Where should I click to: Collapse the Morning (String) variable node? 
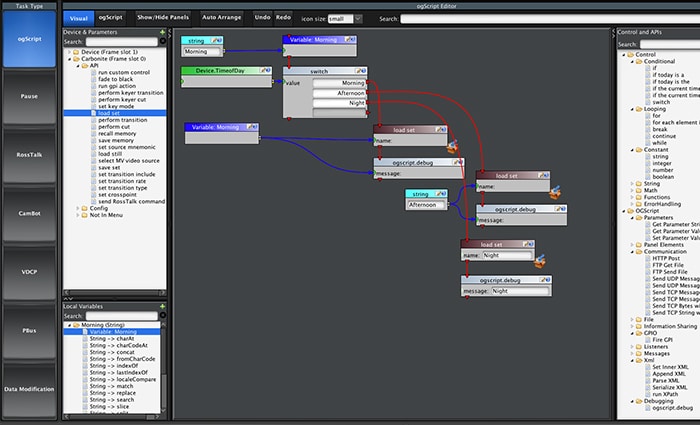[x=69, y=325]
